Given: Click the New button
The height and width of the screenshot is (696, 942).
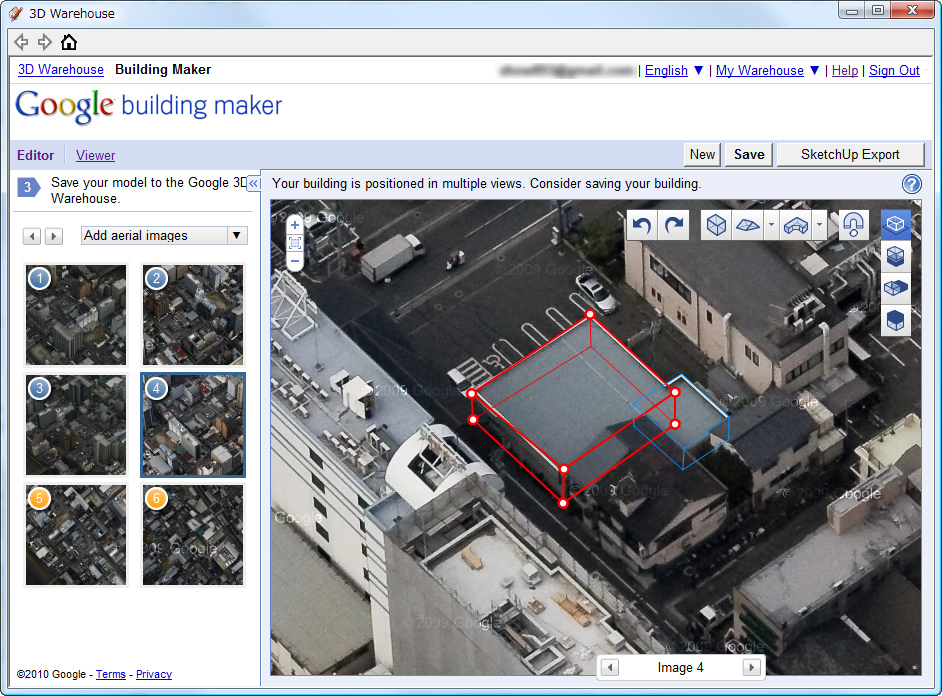Looking at the screenshot, I should click(x=702, y=154).
